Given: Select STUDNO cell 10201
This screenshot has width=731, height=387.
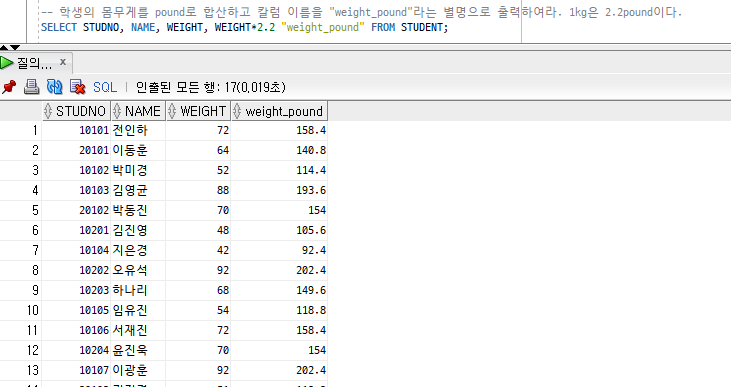Looking at the screenshot, I should 76,230.
